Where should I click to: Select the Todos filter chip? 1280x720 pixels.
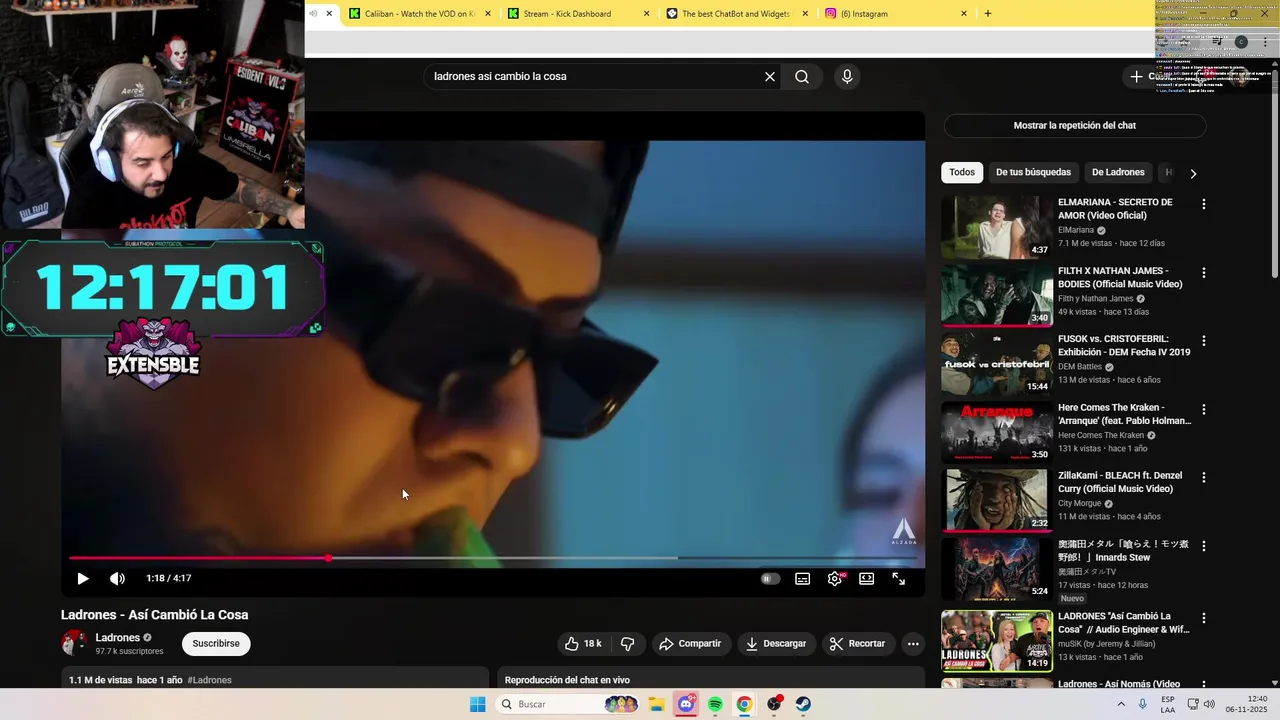point(962,173)
